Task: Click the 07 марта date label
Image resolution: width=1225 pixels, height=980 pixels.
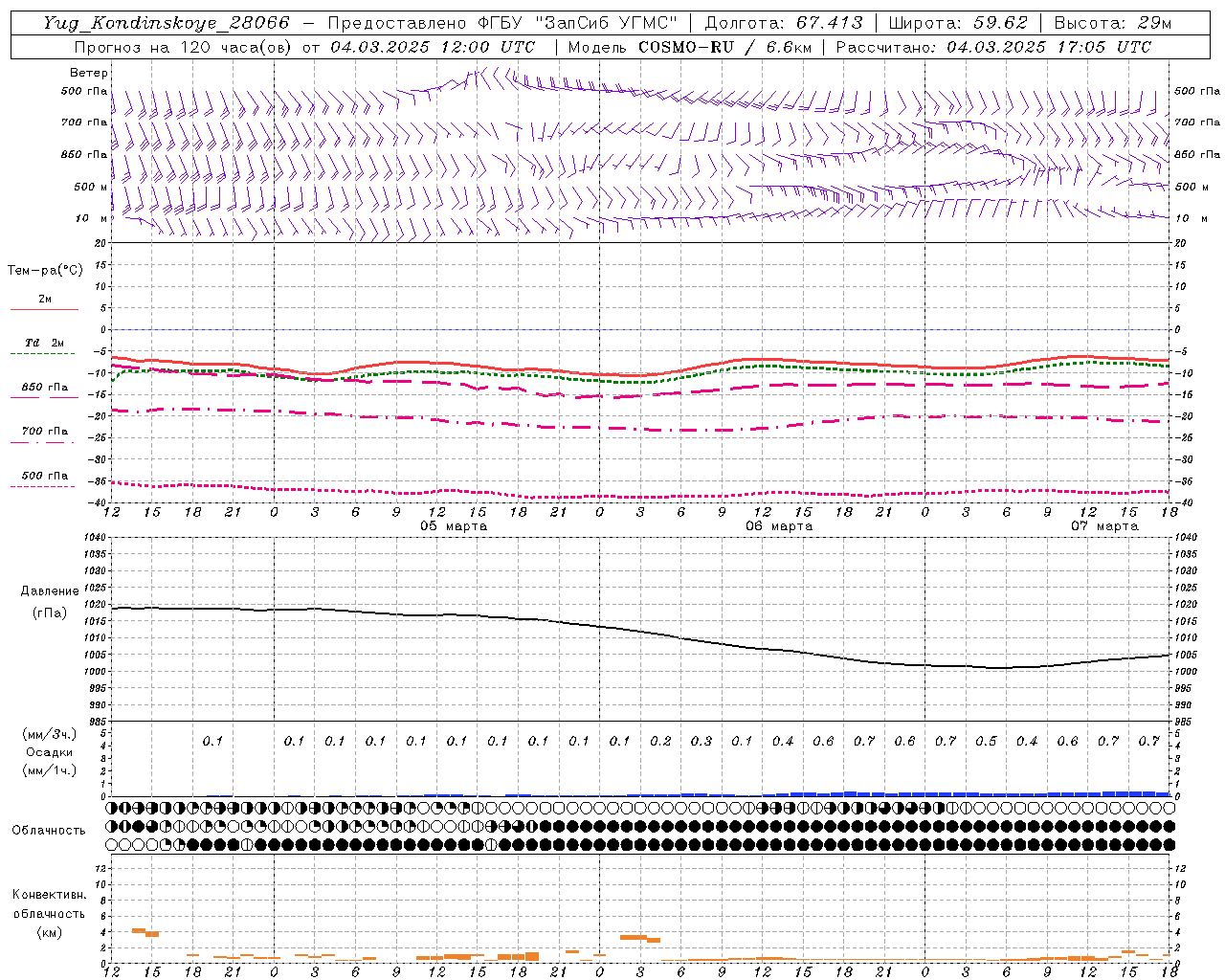Action: pyautogui.click(x=1104, y=525)
